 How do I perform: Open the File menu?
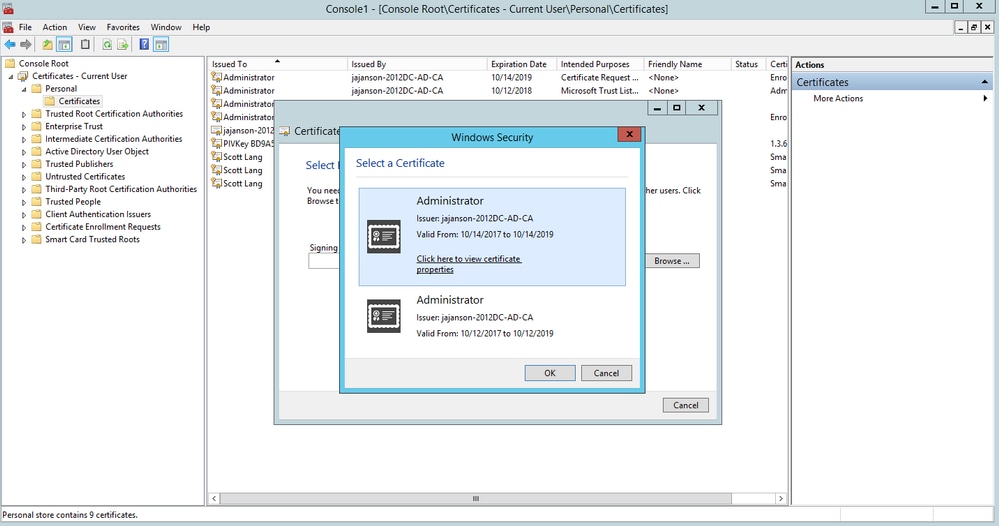(25, 27)
